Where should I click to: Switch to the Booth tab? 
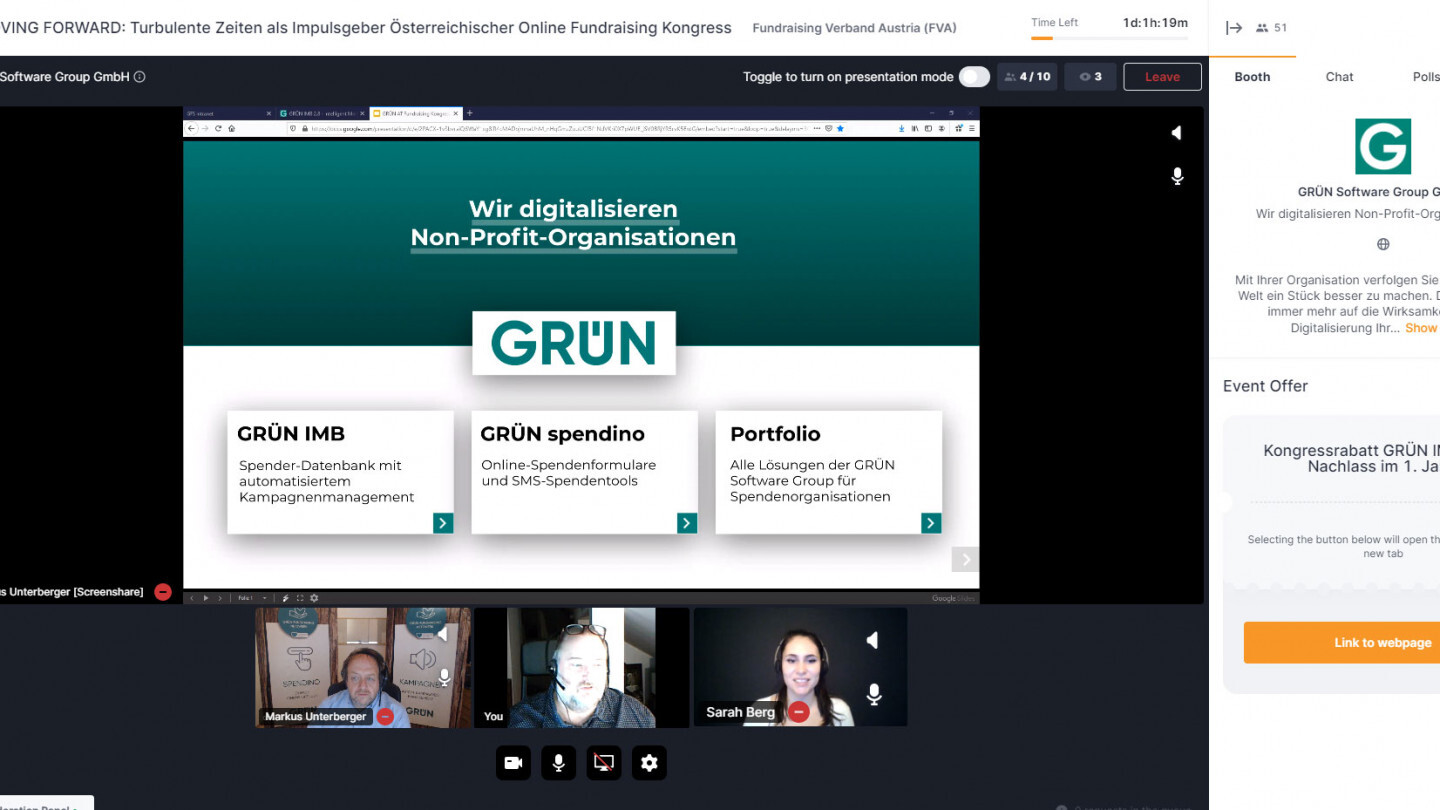(x=1252, y=77)
